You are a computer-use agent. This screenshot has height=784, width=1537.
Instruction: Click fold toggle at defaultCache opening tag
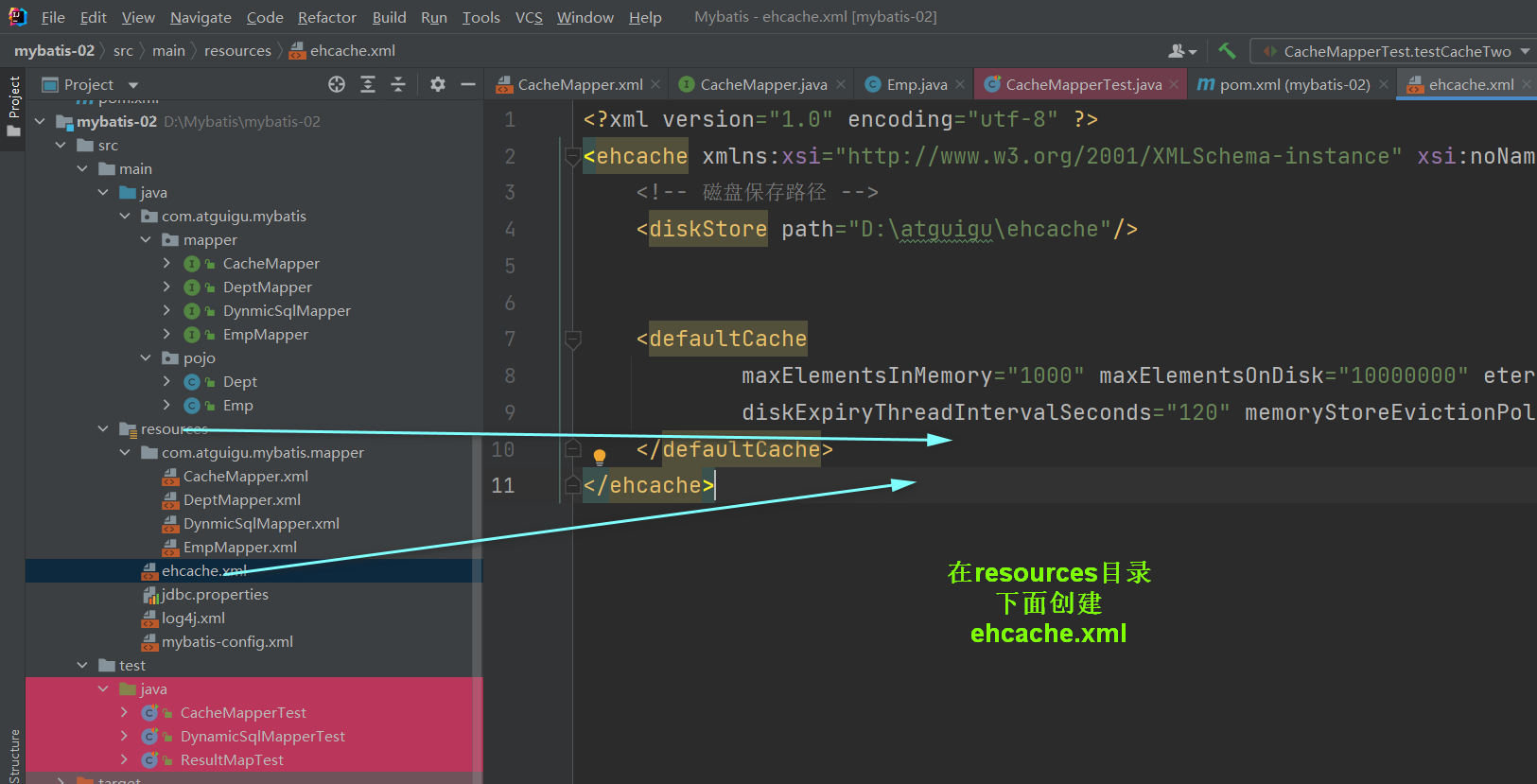[572, 339]
